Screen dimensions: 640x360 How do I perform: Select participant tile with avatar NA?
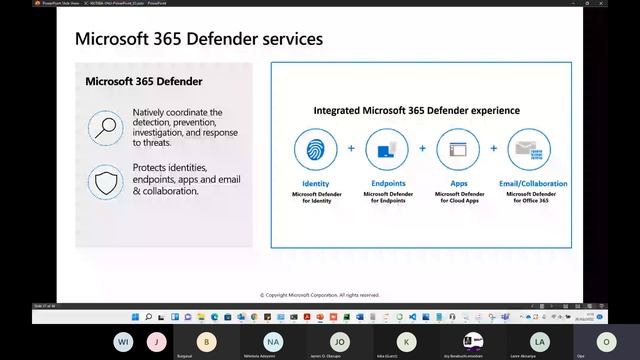[x=273, y=342]
